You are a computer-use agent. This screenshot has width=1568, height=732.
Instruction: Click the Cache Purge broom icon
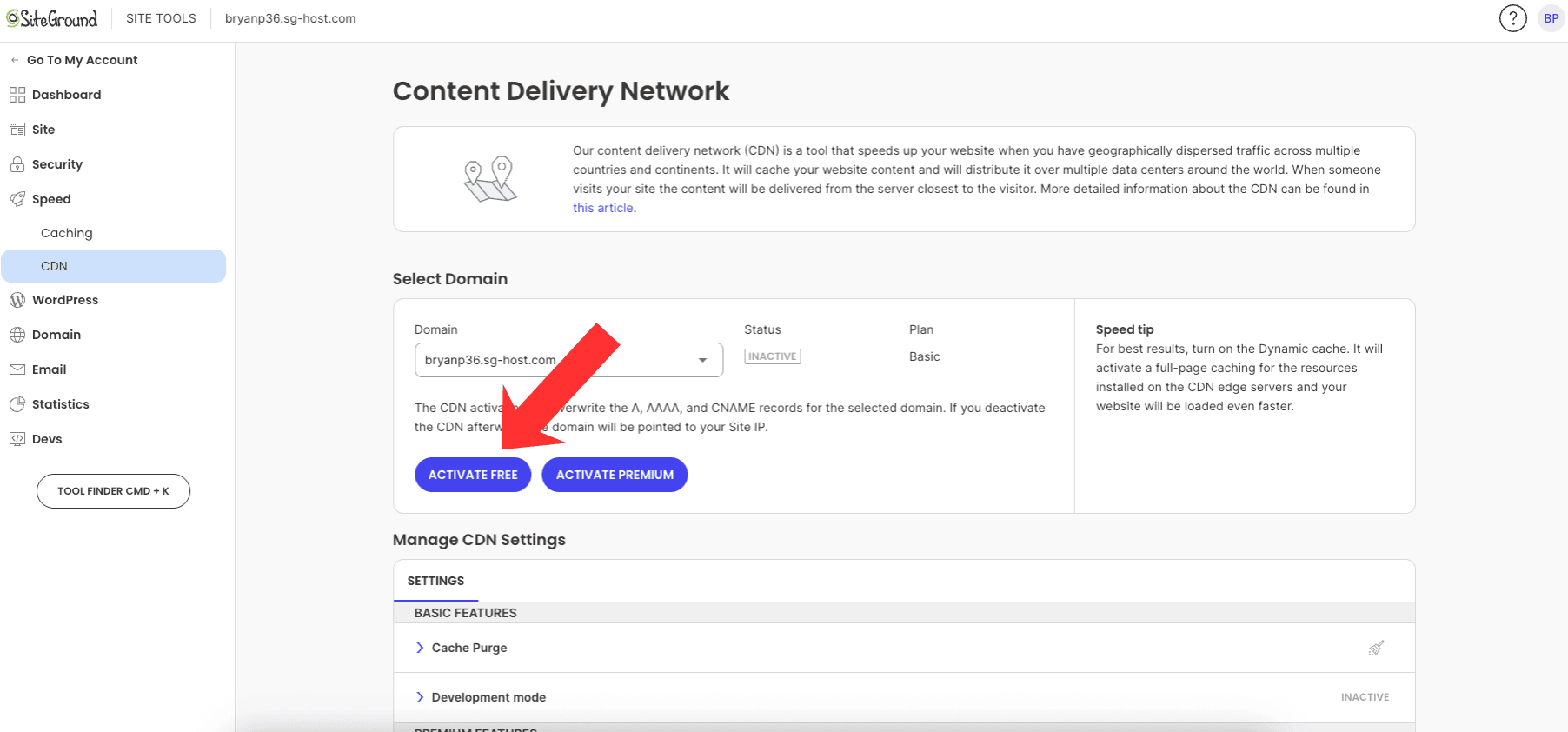point(1376,648)
